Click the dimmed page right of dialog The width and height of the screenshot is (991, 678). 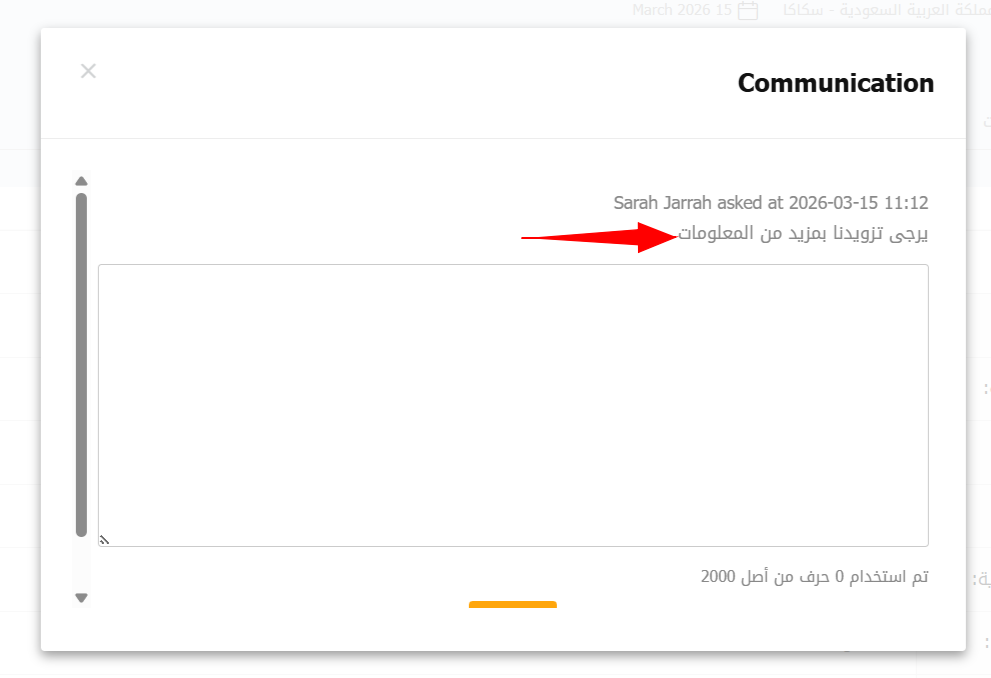[x=979, y=300]
